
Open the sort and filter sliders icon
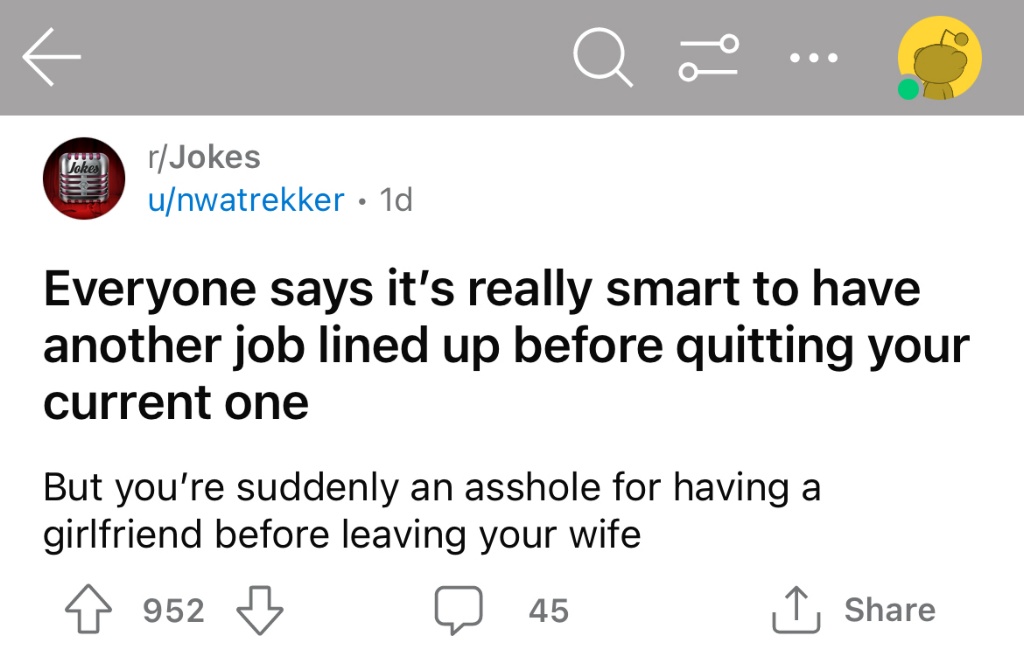pos(709,57)
